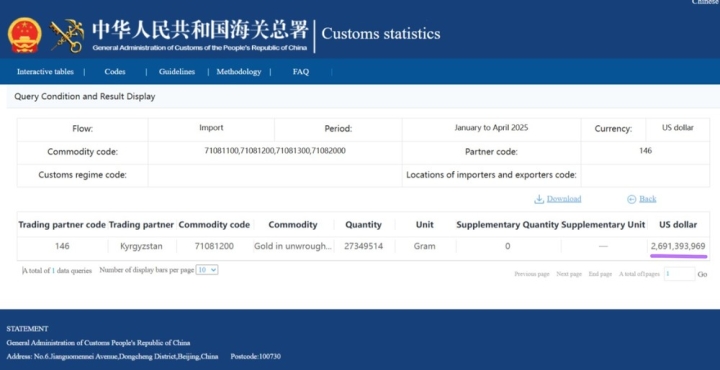The image size is (720, 370).
Task: Click the Download link
Action: [564, 199]
